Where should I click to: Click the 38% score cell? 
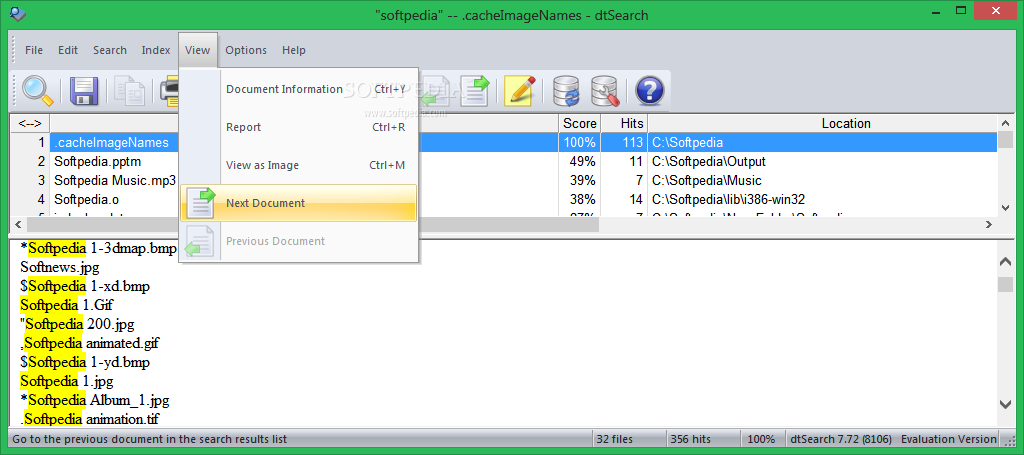[x=580, y=199]
